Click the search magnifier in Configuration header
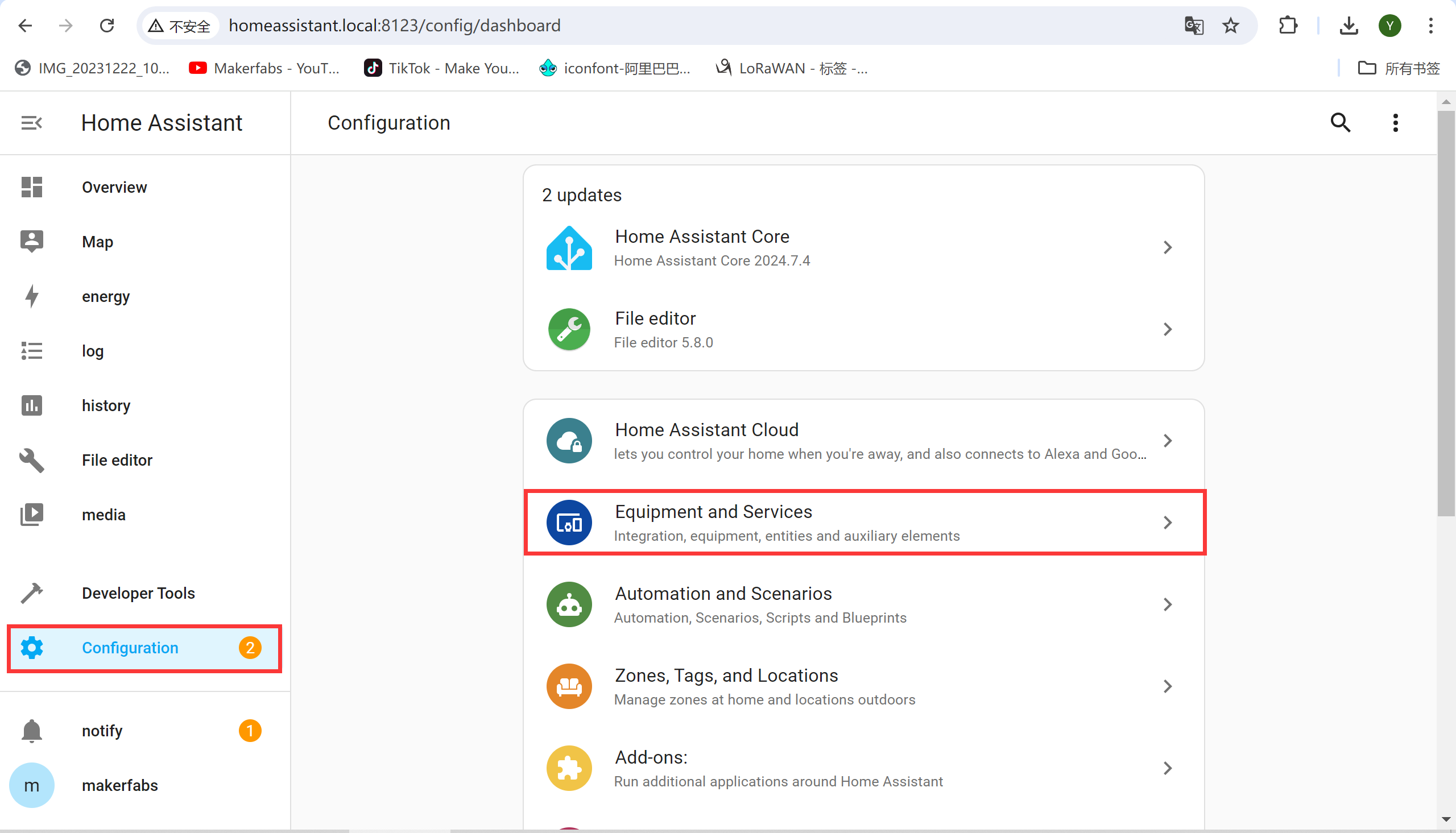The image size is (1456, 833). [1341, 122]
